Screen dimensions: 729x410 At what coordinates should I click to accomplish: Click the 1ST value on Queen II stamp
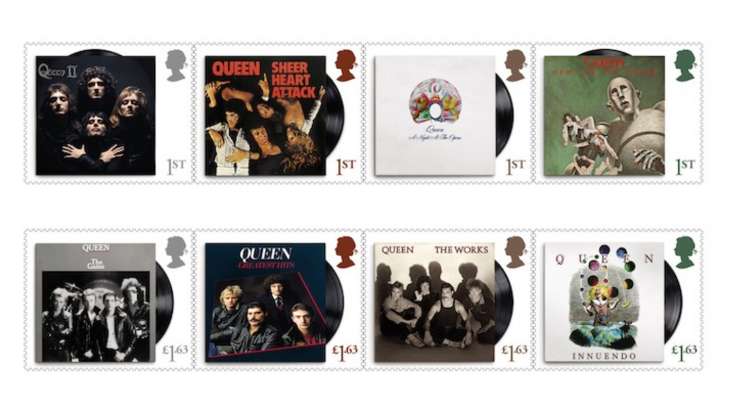tap(176, 166)
